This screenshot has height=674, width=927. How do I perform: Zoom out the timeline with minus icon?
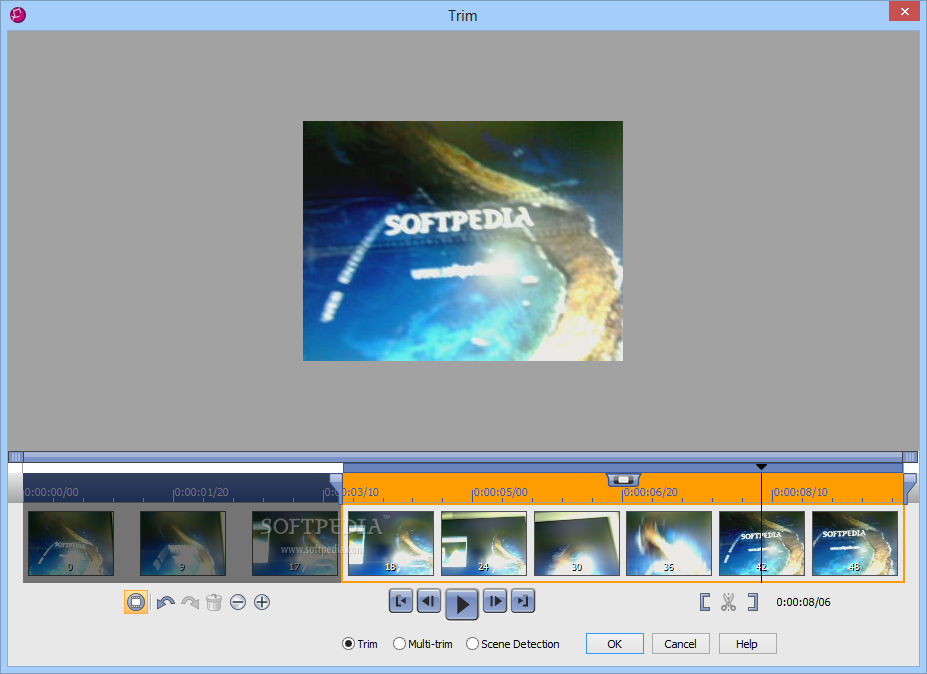click(x=238, y=602)
